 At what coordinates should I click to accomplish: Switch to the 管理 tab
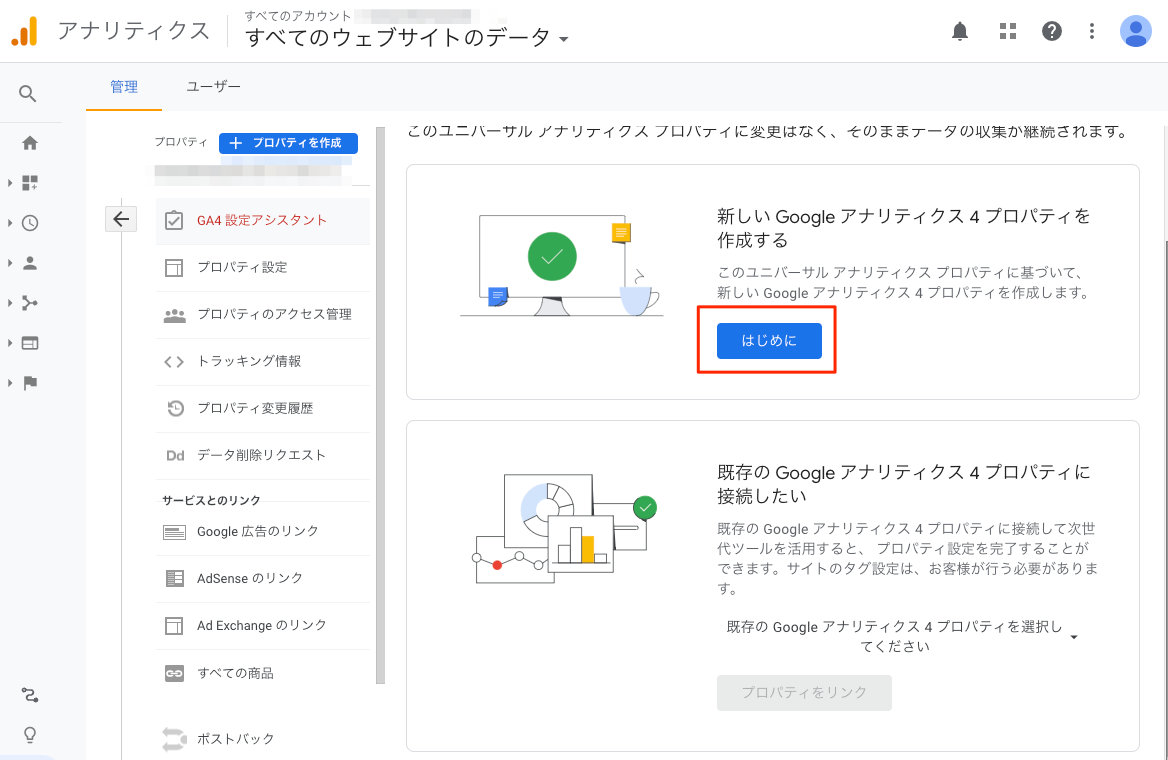[x=124, y=87]
